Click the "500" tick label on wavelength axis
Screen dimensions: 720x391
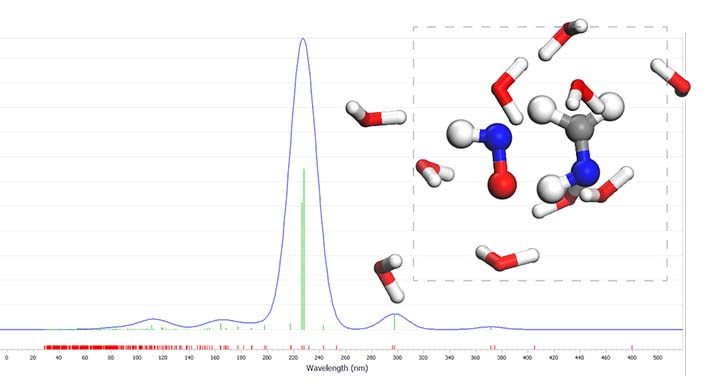[658, 357]
